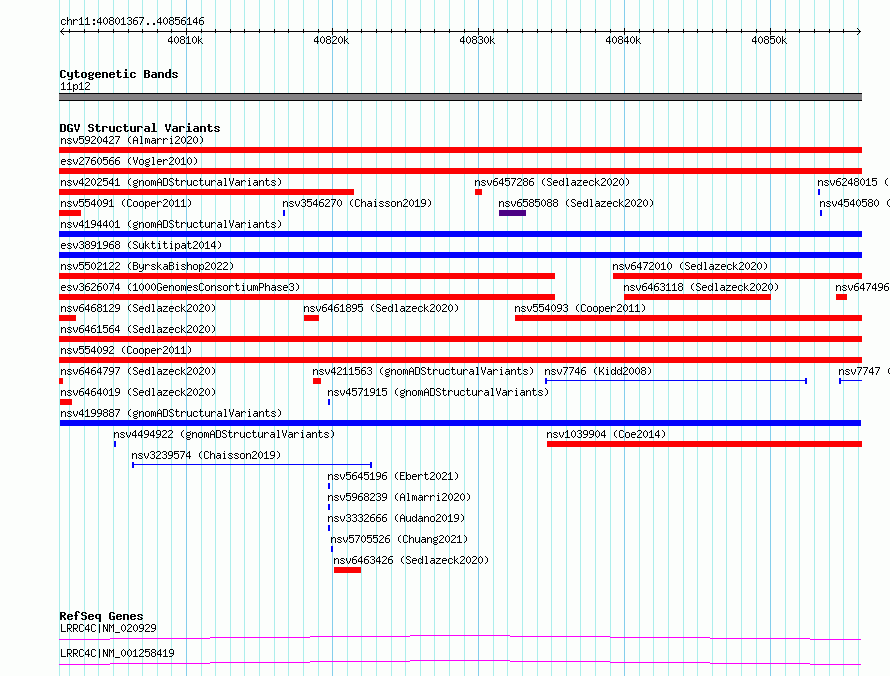
Task: Click the thin blue nsv3239574 span line
Action: coord(252,465)
